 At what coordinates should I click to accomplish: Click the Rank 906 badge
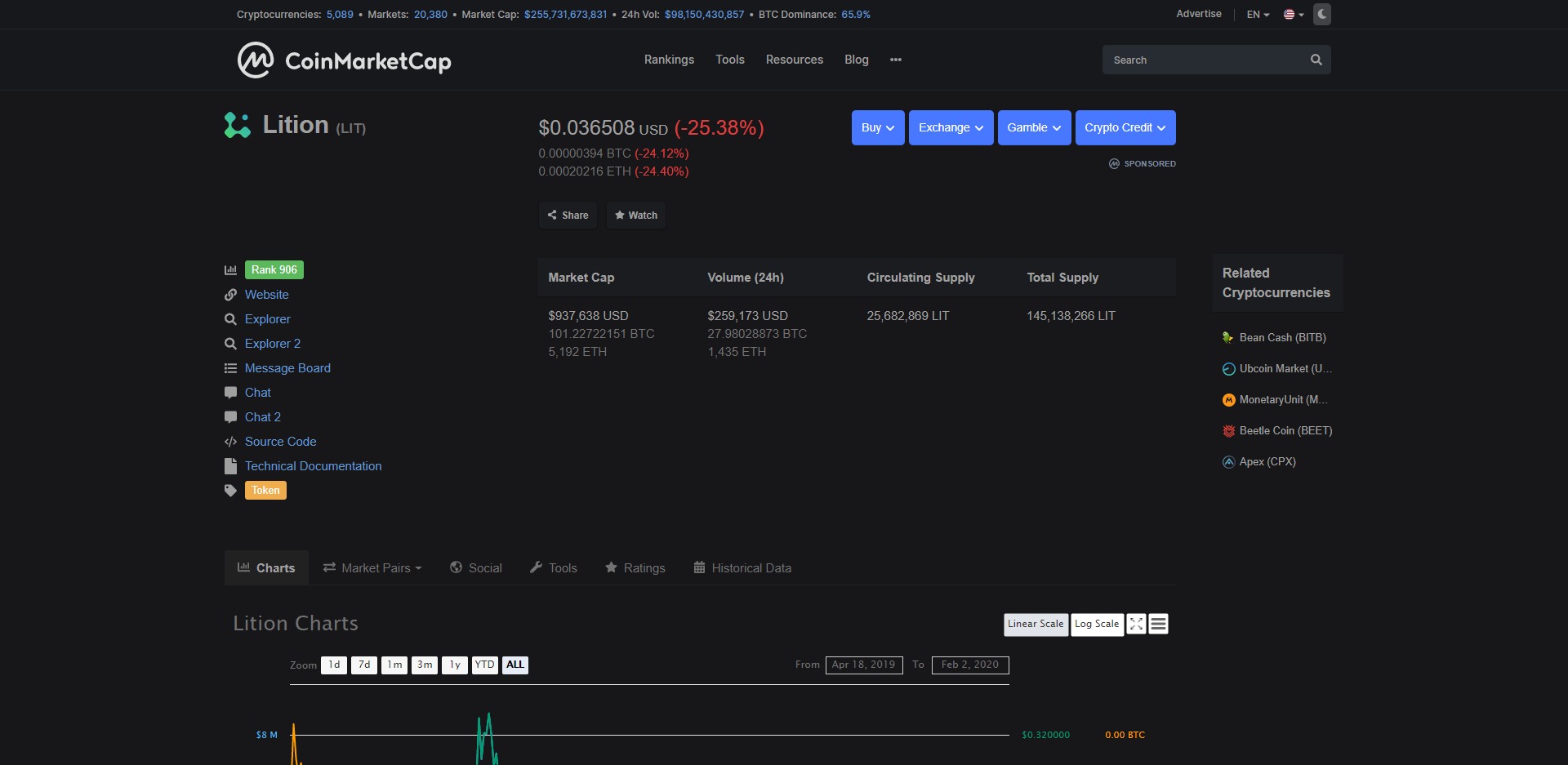274,269
